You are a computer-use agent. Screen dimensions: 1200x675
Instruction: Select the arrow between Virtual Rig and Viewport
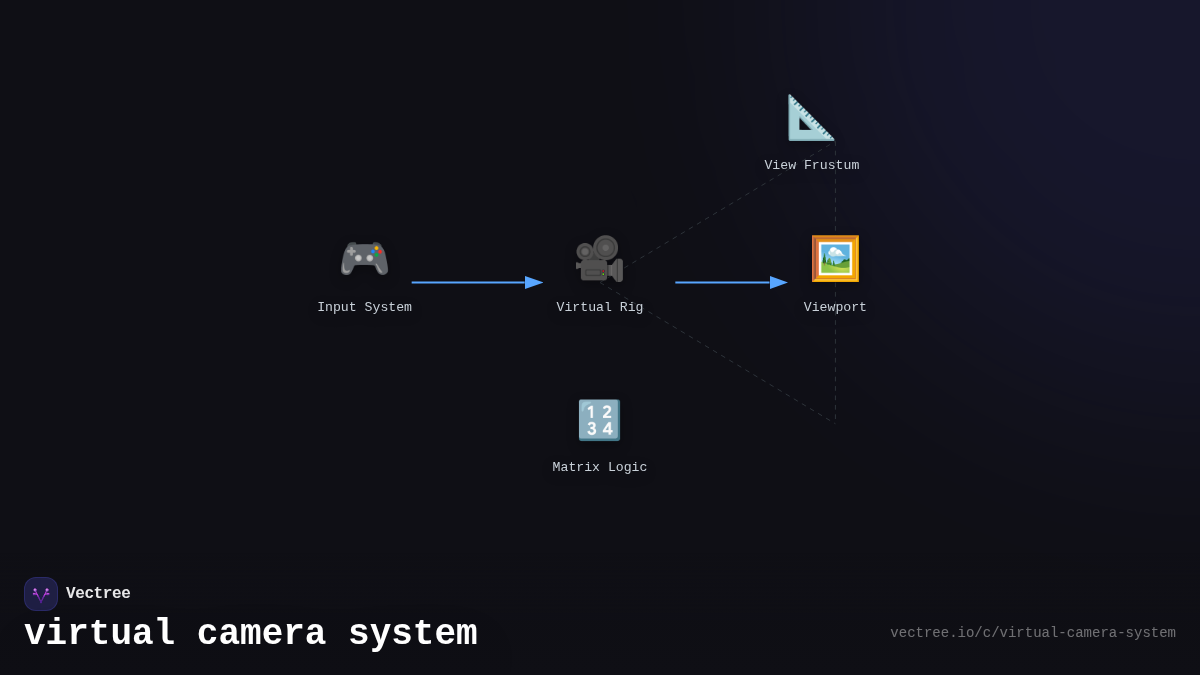point(730,282)
